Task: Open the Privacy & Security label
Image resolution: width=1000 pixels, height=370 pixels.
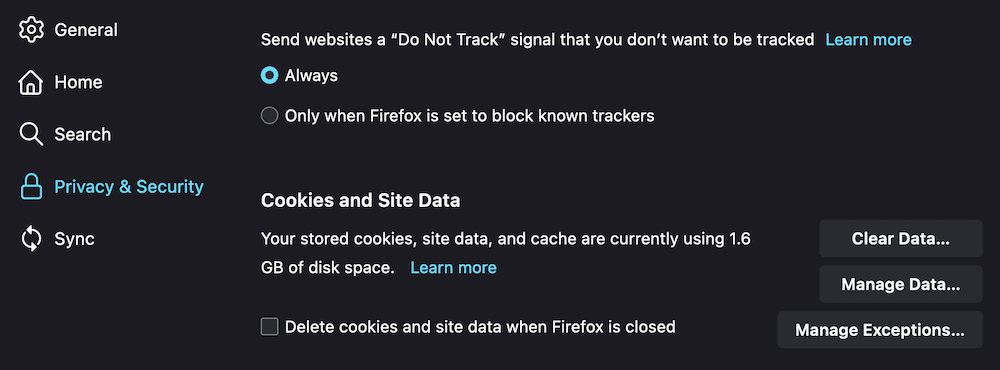Action: pyautogui.click(x=129, y=187)
